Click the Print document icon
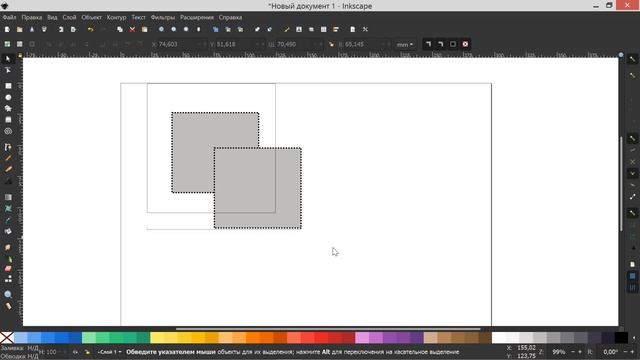Screen dimensions: 640x360 (x=44, y=29)
